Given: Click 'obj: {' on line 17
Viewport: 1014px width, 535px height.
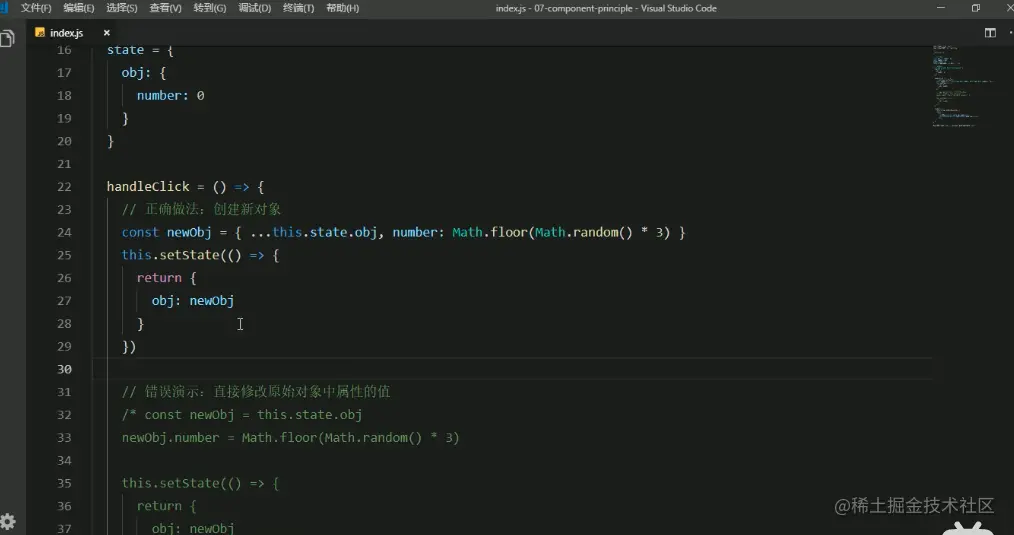Looking at the screenshot, I should tap(144, 73).
